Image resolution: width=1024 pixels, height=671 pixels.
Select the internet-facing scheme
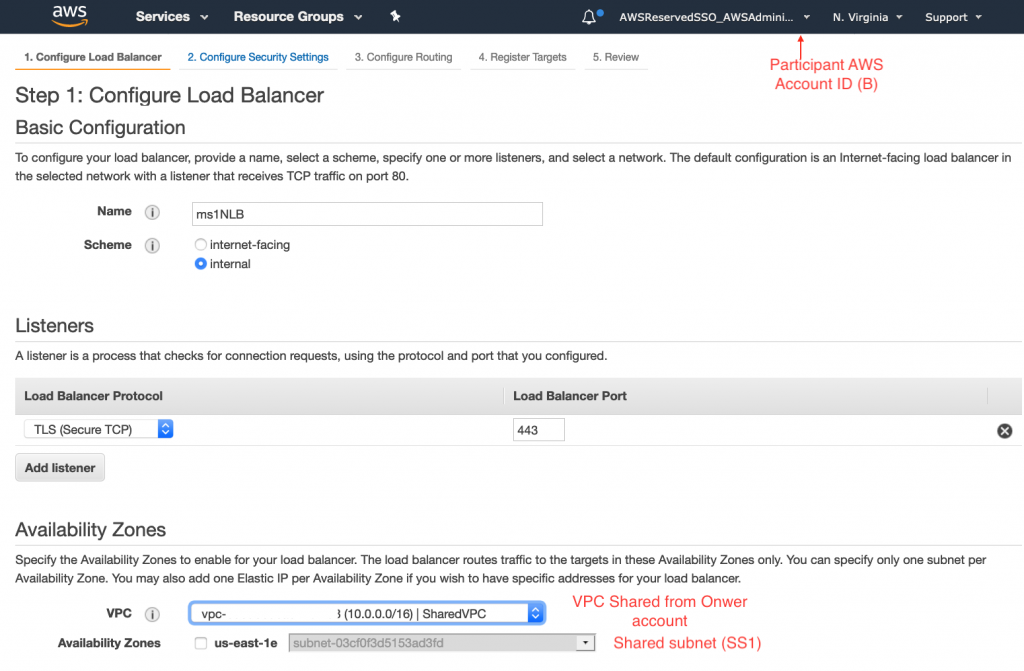click(x=200, y=244)
